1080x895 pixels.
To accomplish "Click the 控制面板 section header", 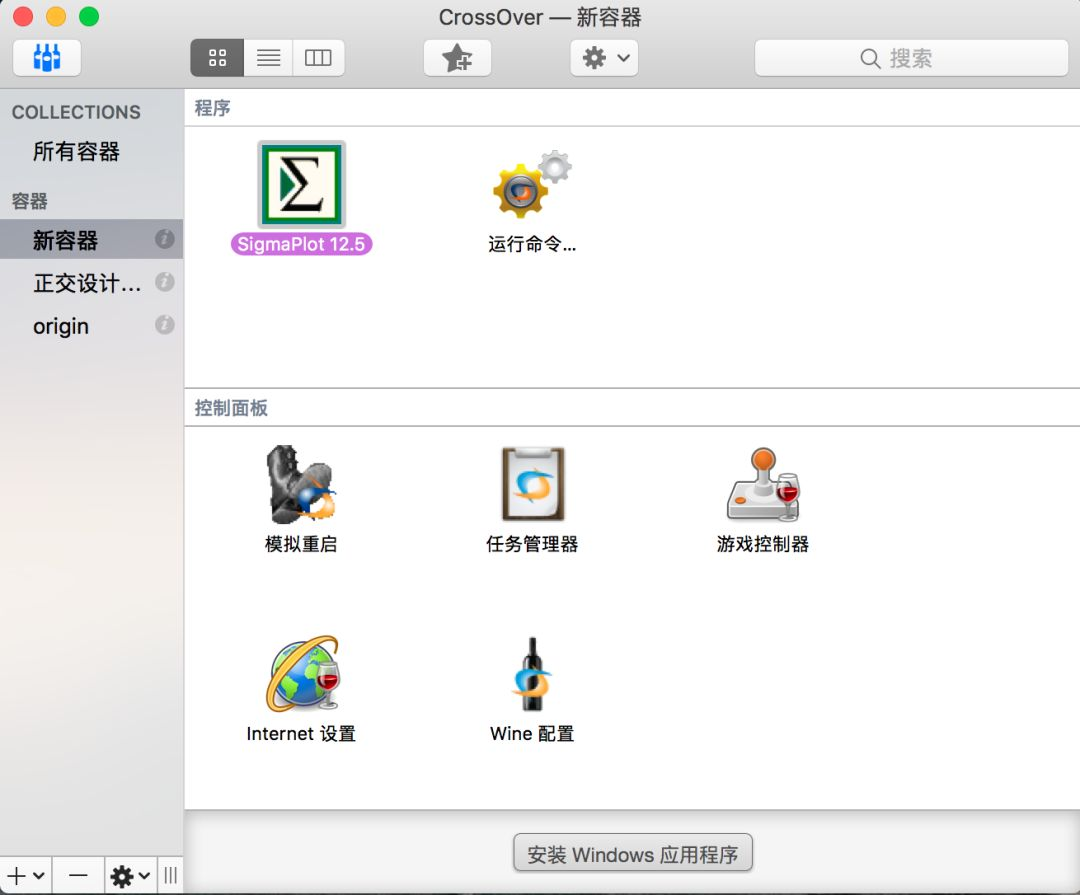I will 231,408.
